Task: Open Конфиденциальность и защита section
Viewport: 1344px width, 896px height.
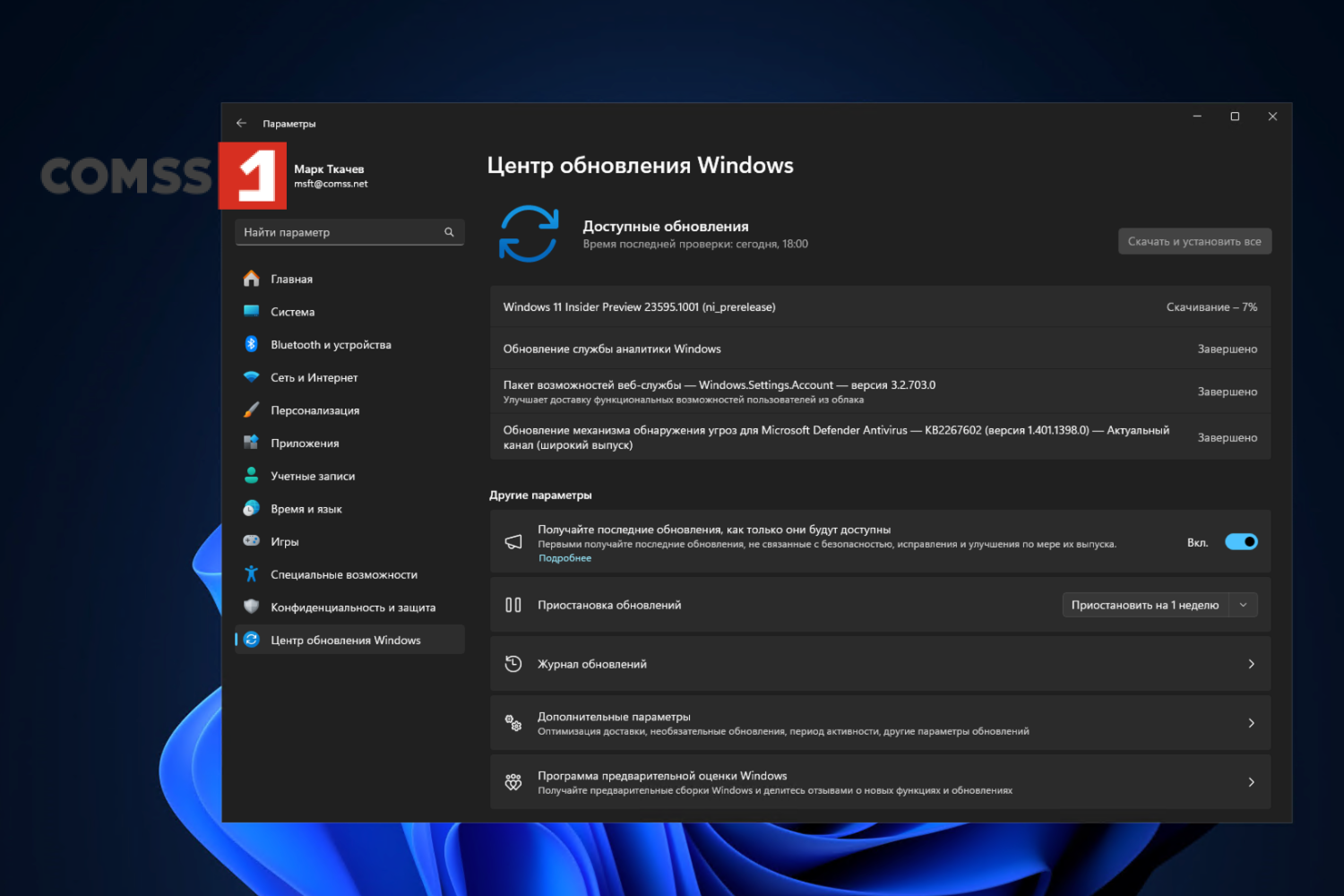Action: pos(354,607)
